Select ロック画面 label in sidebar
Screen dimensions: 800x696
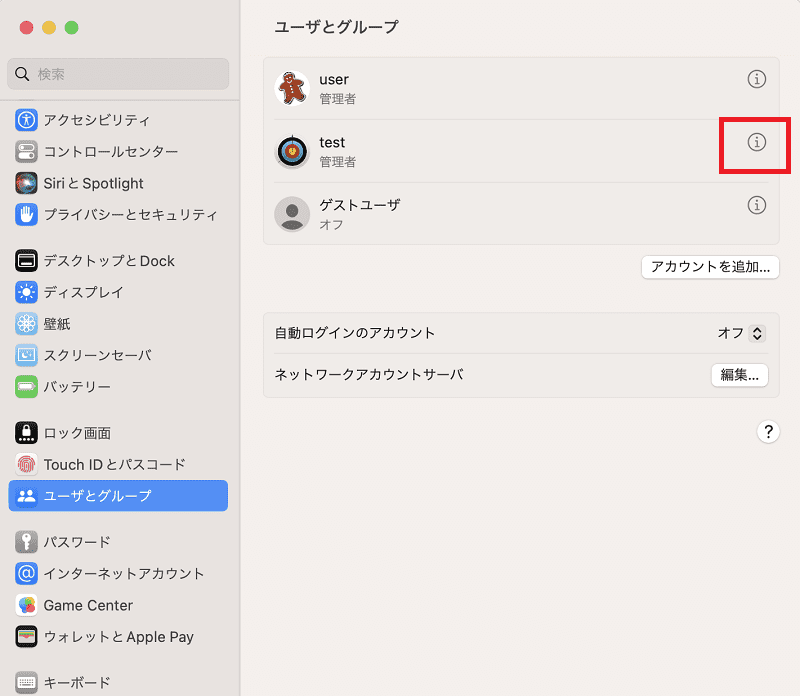(x=77, y=433)
